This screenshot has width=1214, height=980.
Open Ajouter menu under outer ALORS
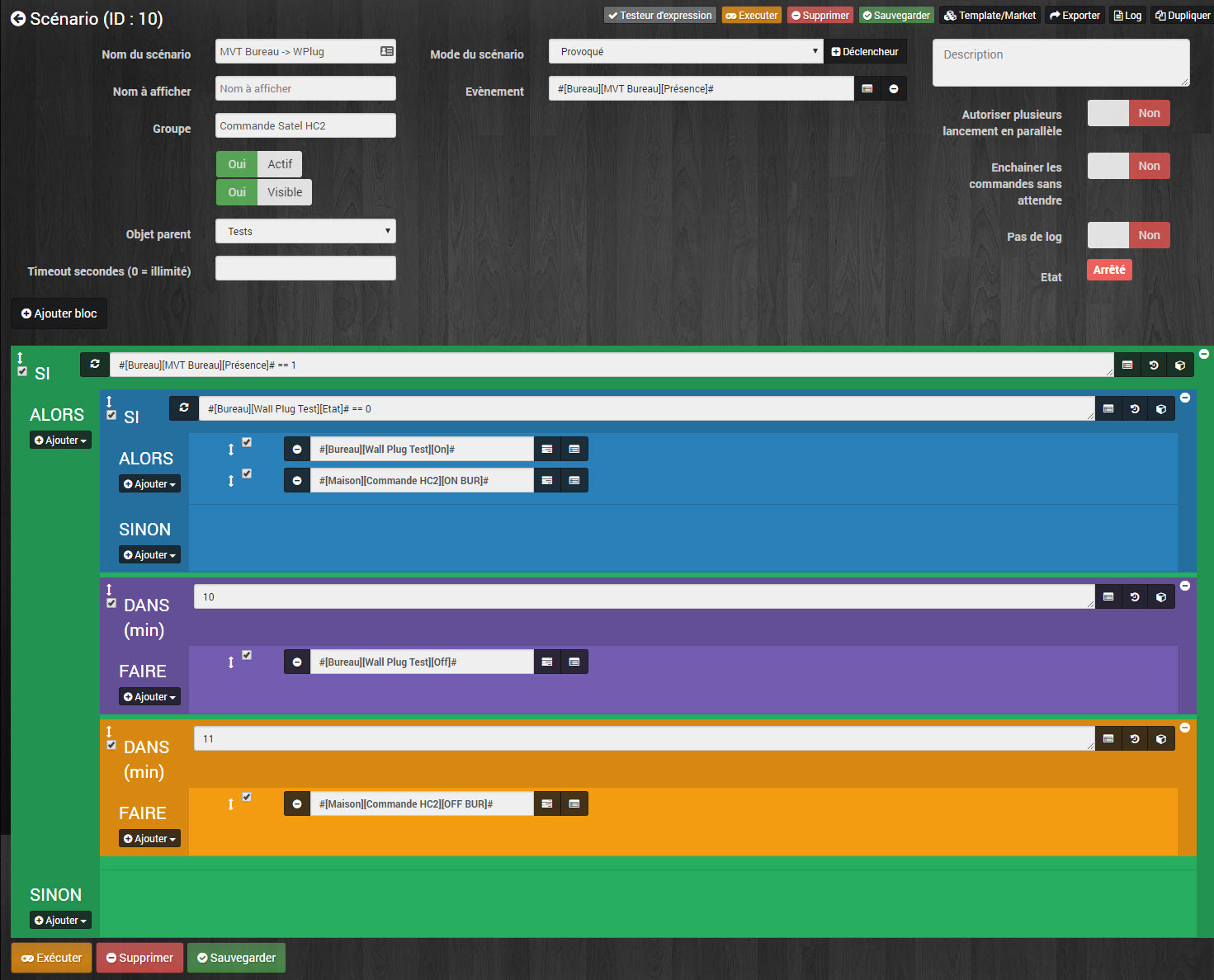coord(60,441)
